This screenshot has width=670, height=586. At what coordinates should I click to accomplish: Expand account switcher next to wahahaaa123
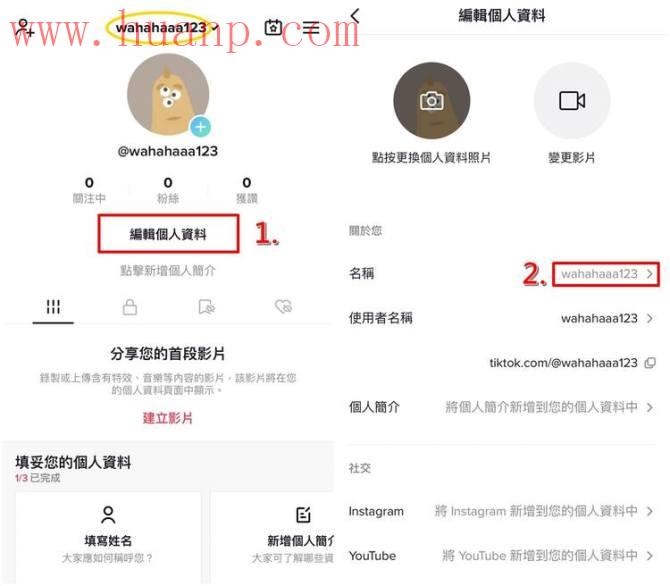pos(216,28)
